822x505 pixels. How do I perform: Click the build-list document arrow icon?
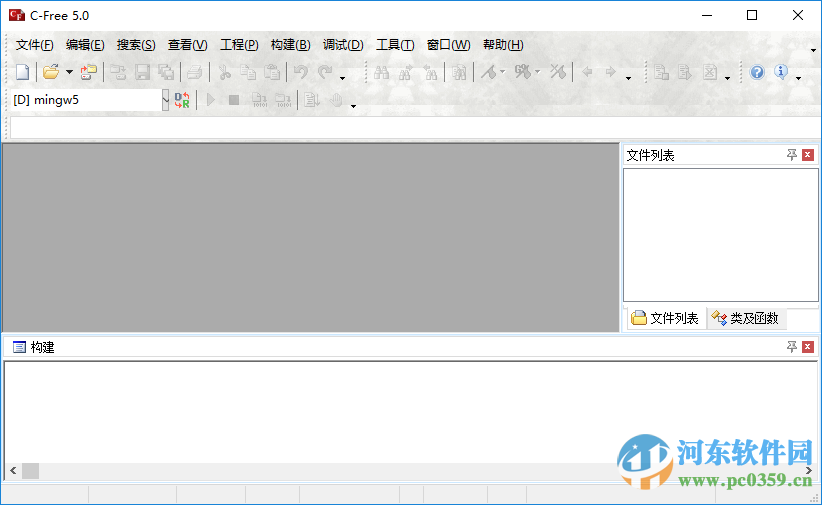(312, 100)
